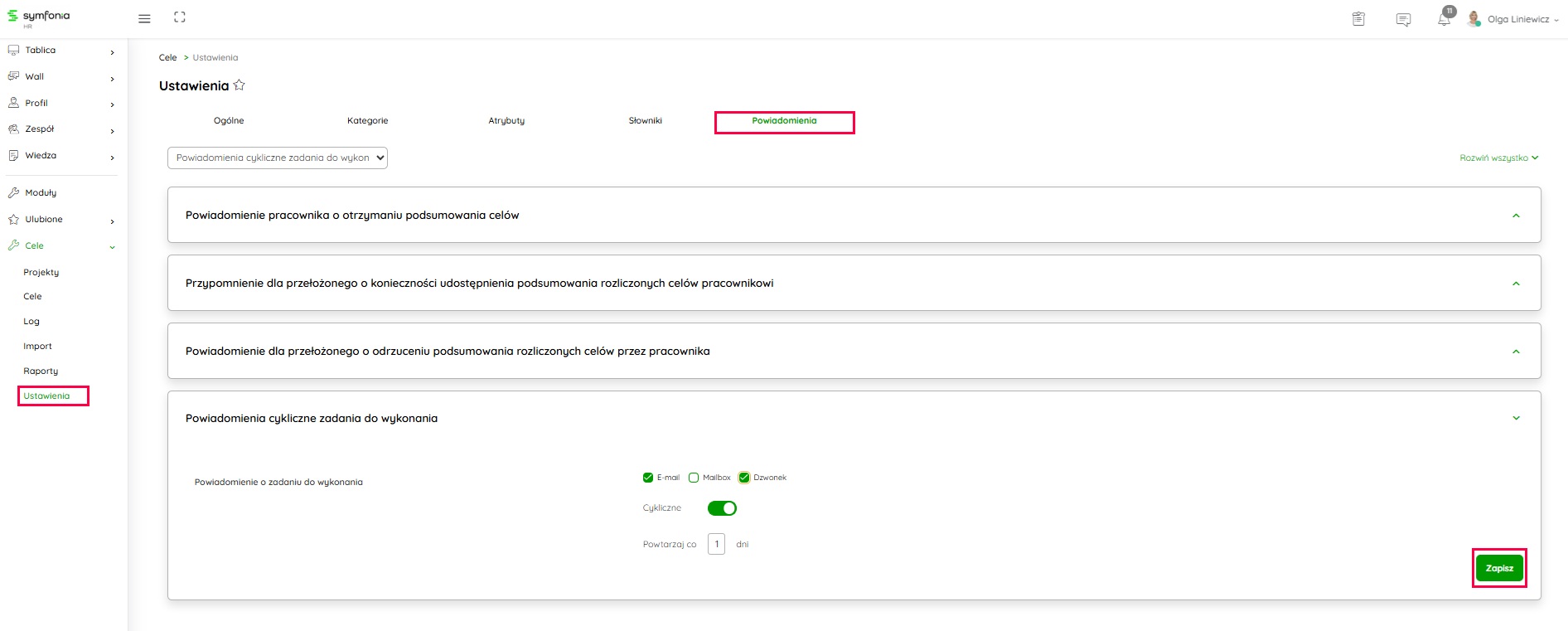
Task: Switch to the Słowniki tab
Action: [645, 121]
